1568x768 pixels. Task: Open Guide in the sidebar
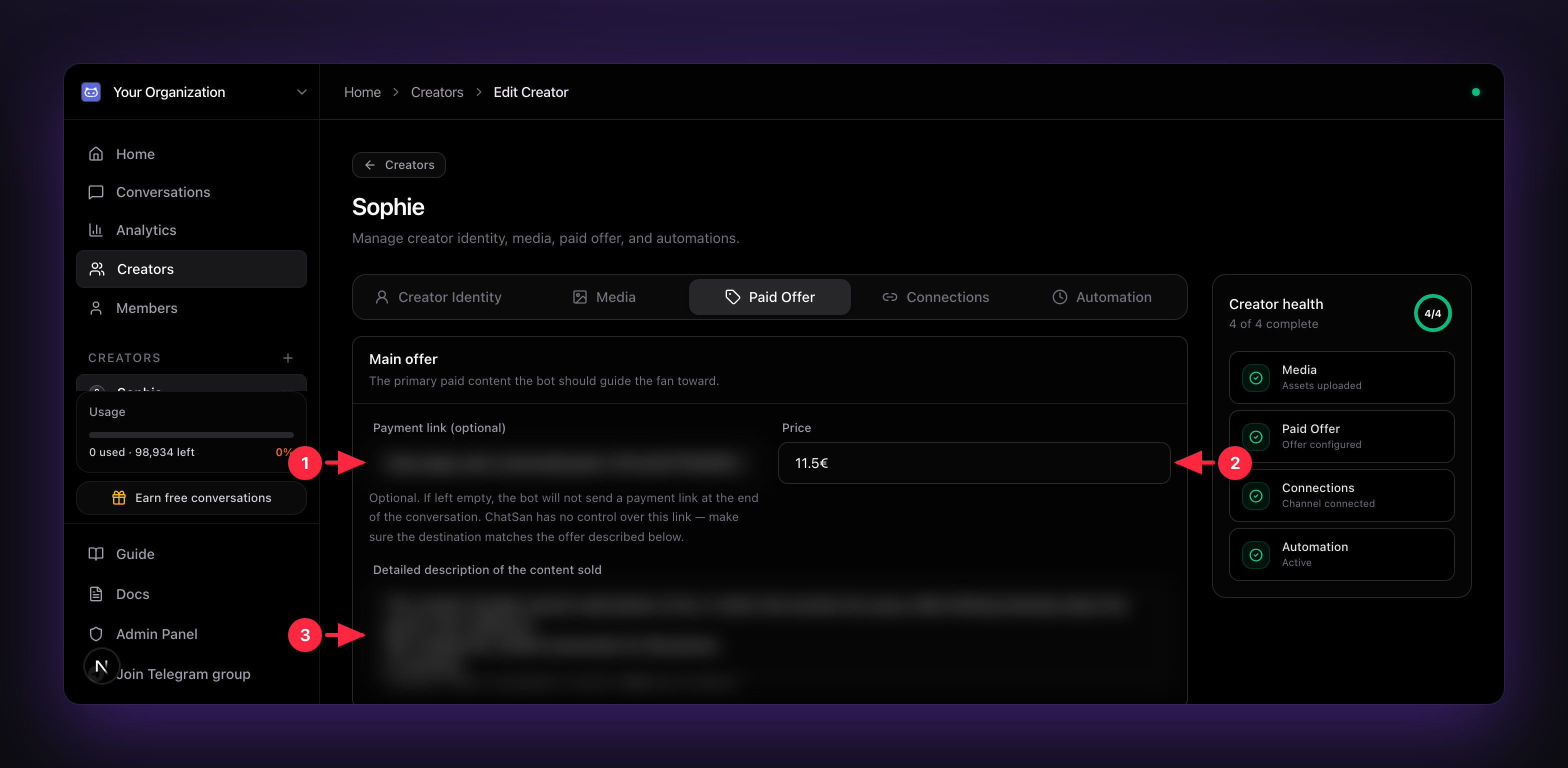(191, 554)
